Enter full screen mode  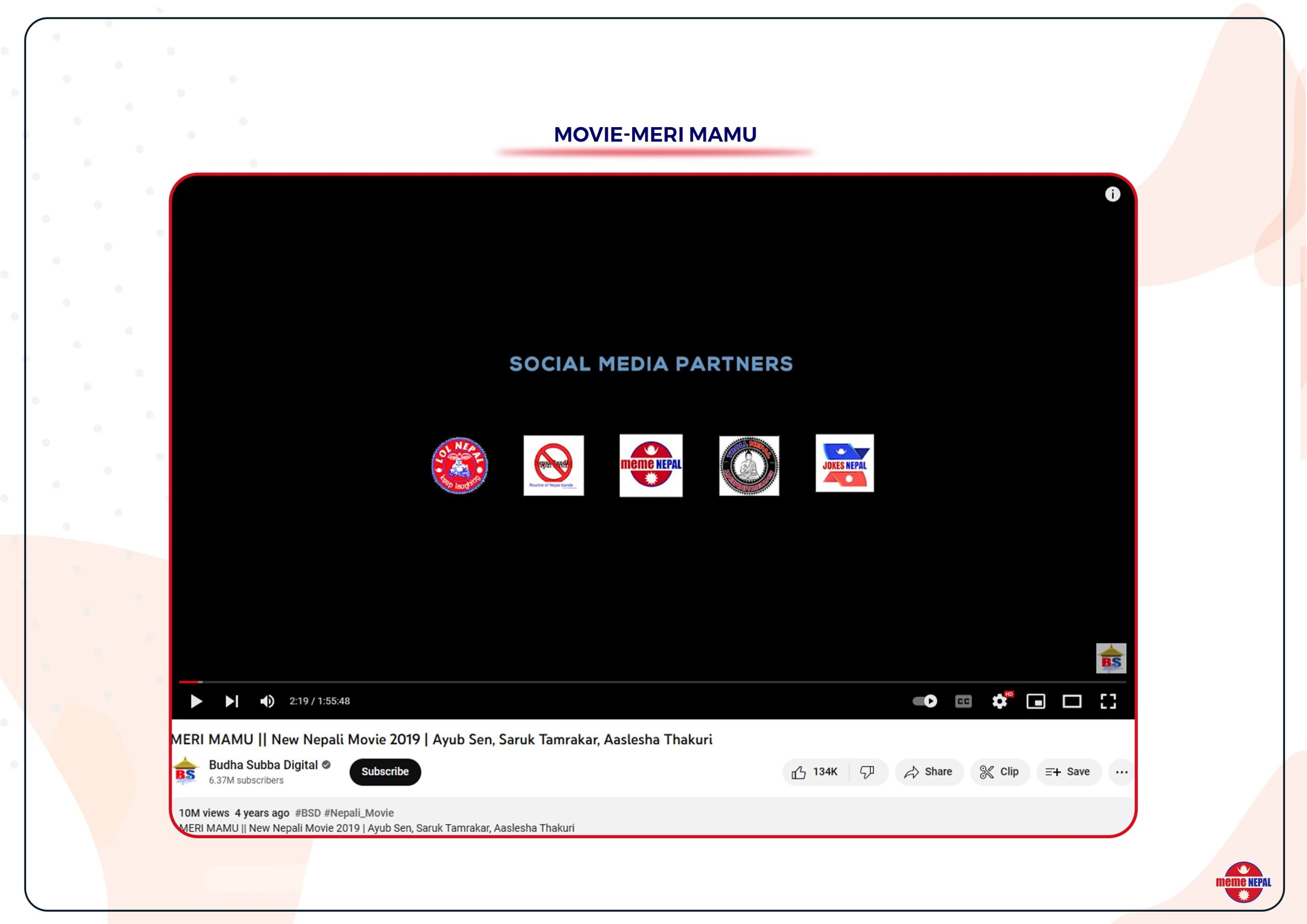point(1108,701)
